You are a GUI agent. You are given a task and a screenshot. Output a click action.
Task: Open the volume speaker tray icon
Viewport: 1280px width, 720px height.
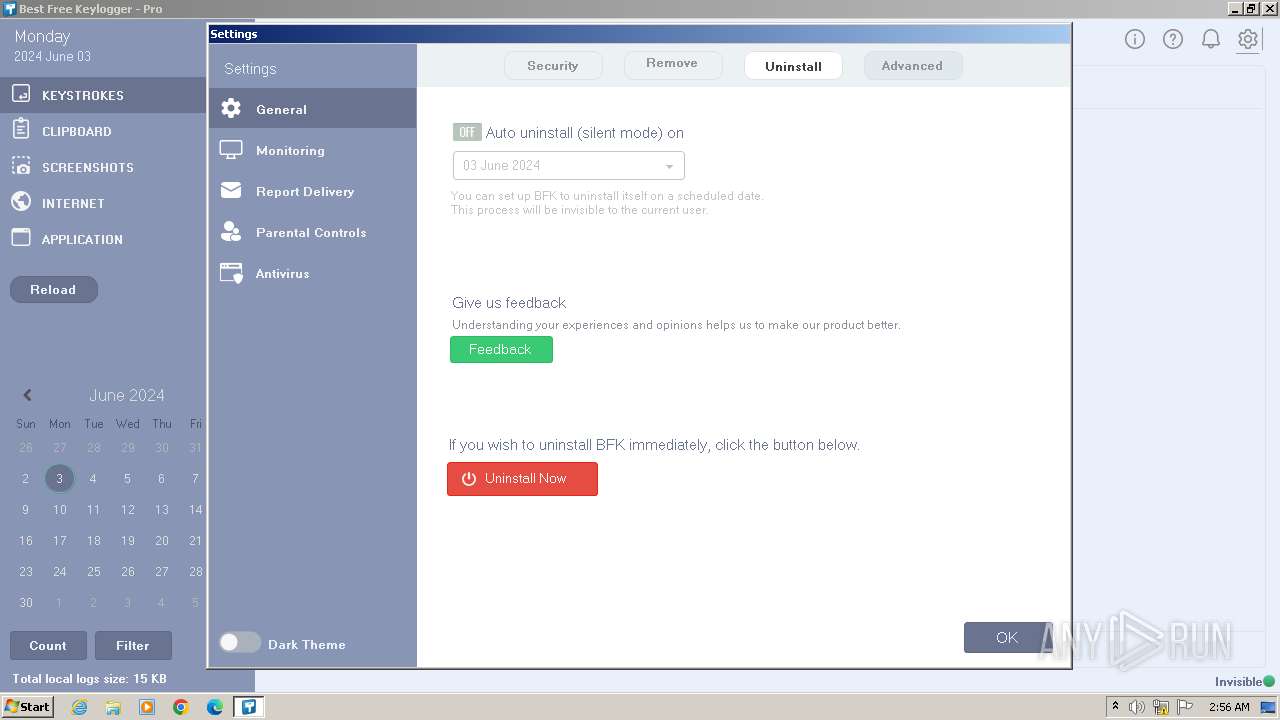pyautogui.click(x=1137, y=707)
